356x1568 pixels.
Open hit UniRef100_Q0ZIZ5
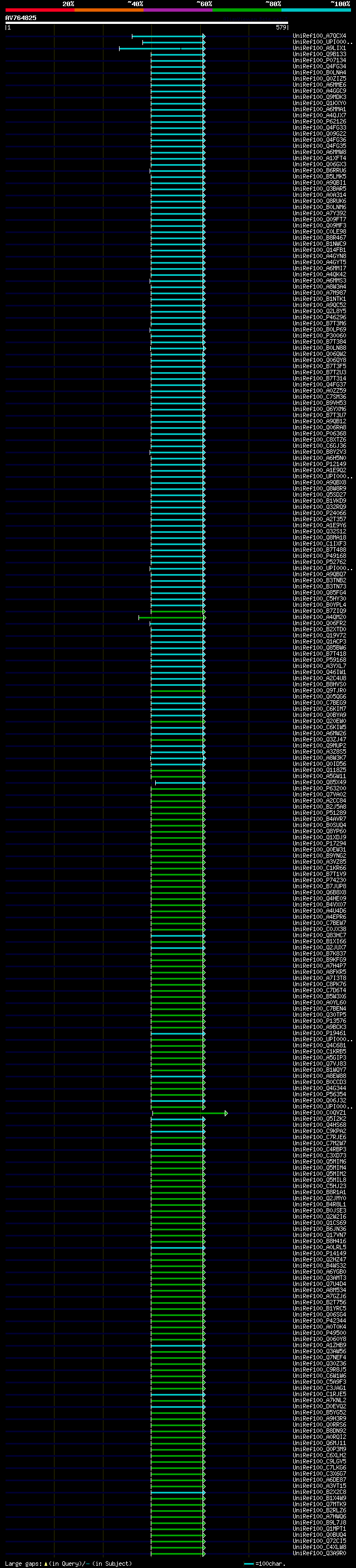pos(319,78)
